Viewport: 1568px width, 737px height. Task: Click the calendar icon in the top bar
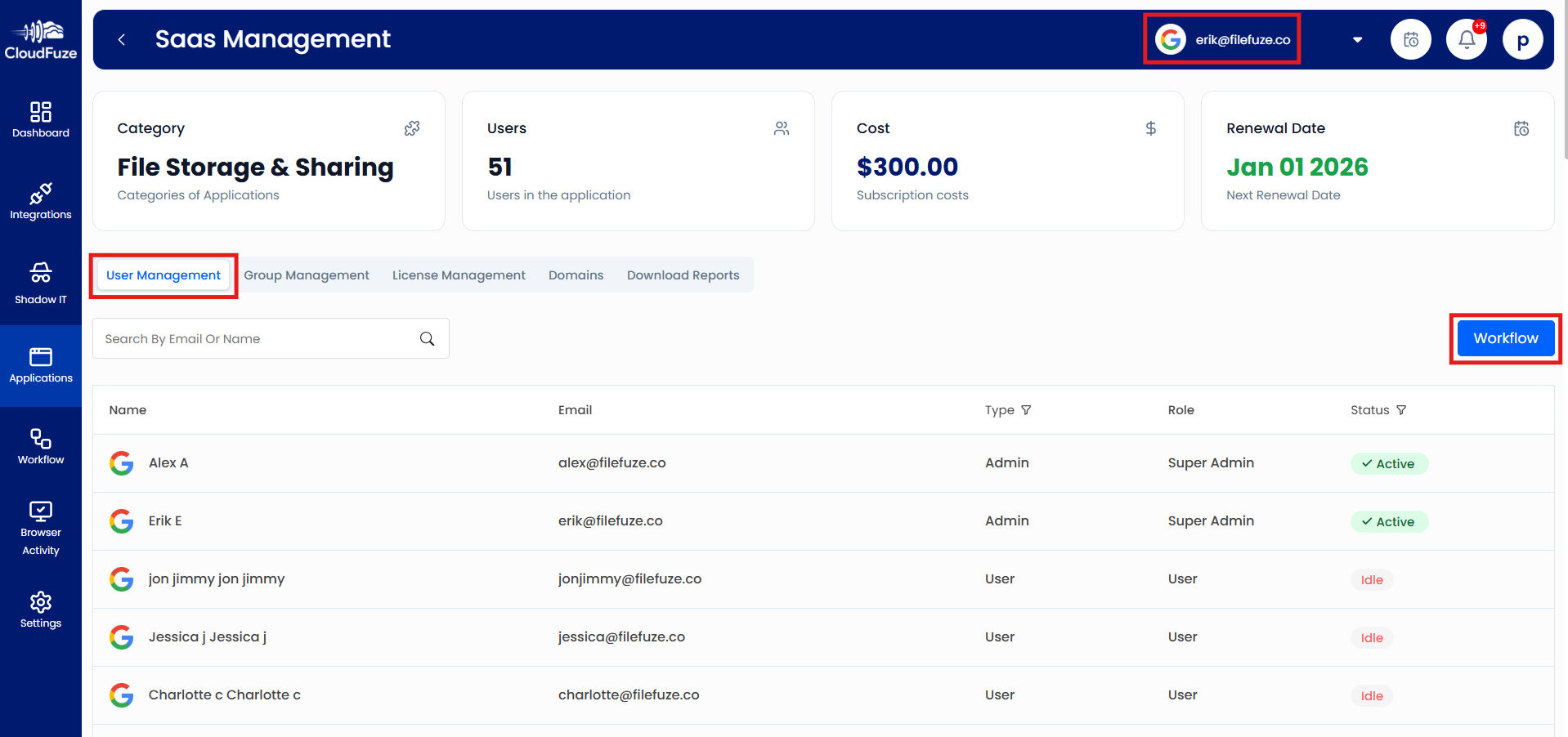(x=1410, y=38)
